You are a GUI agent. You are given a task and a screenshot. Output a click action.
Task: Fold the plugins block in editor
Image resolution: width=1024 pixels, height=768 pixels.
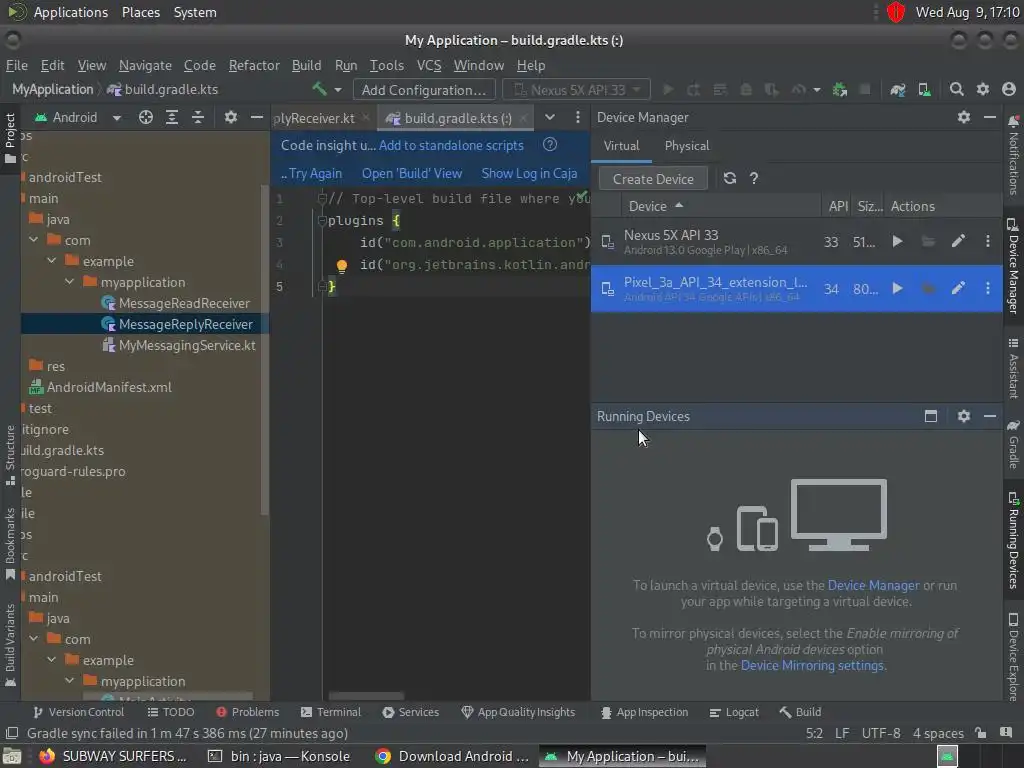321,221
